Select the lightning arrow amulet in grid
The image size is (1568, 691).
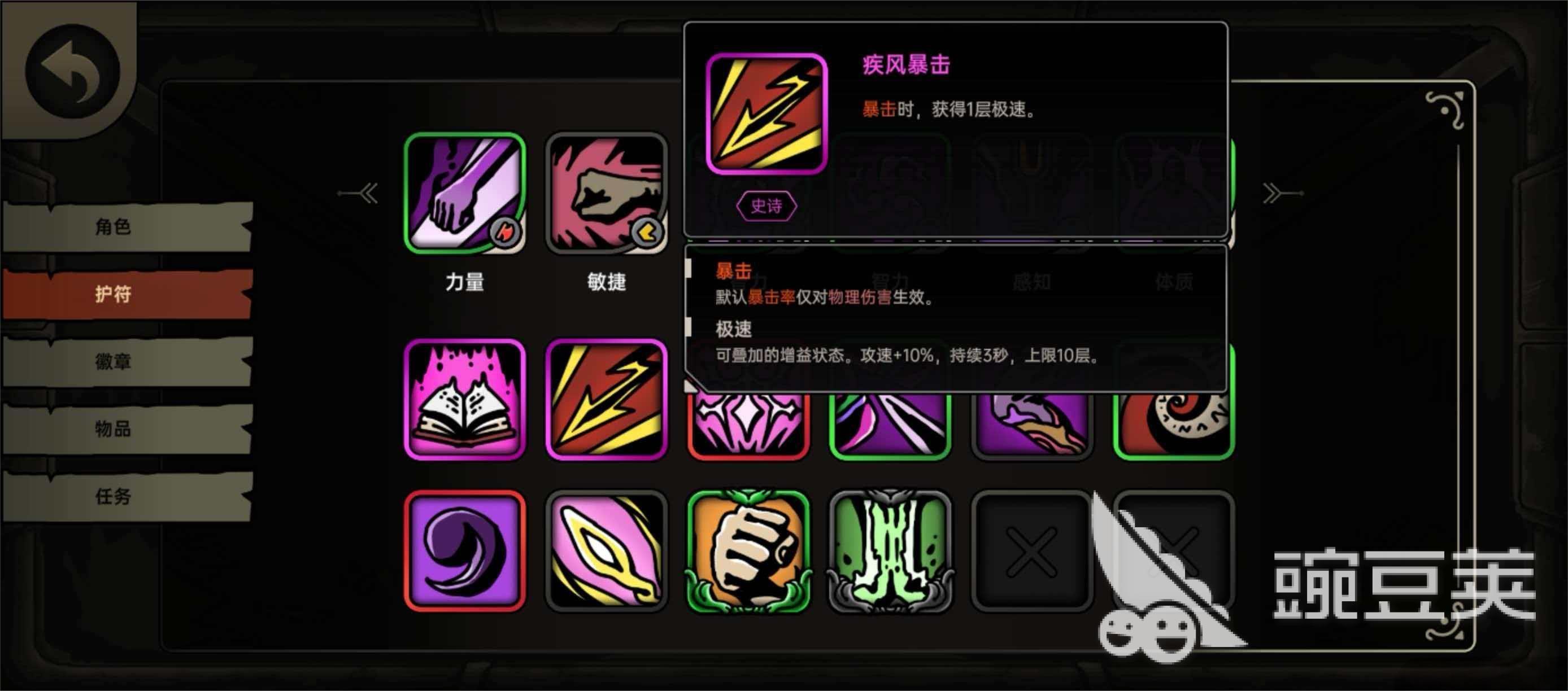click(606, 399)
